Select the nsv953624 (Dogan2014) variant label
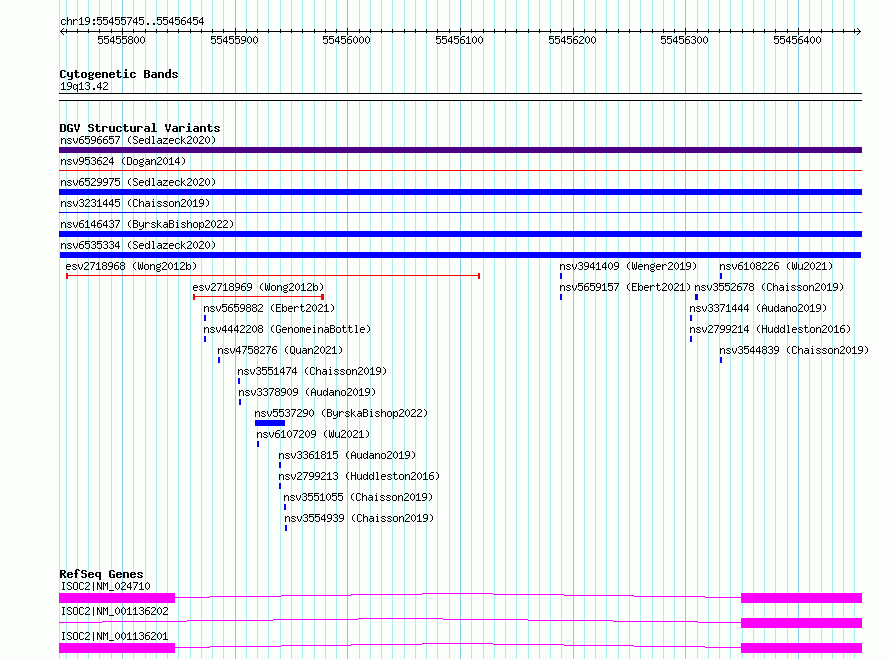This screenshot has width=890, height=659. click(123, 161)
